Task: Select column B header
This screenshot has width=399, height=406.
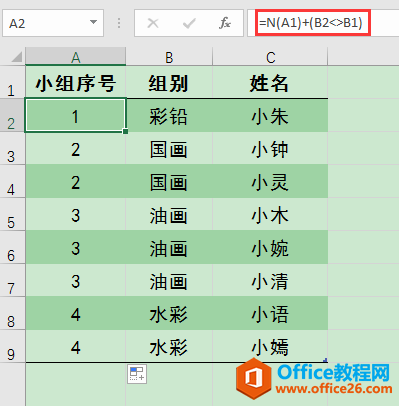Action: click(x=169, y=56)
